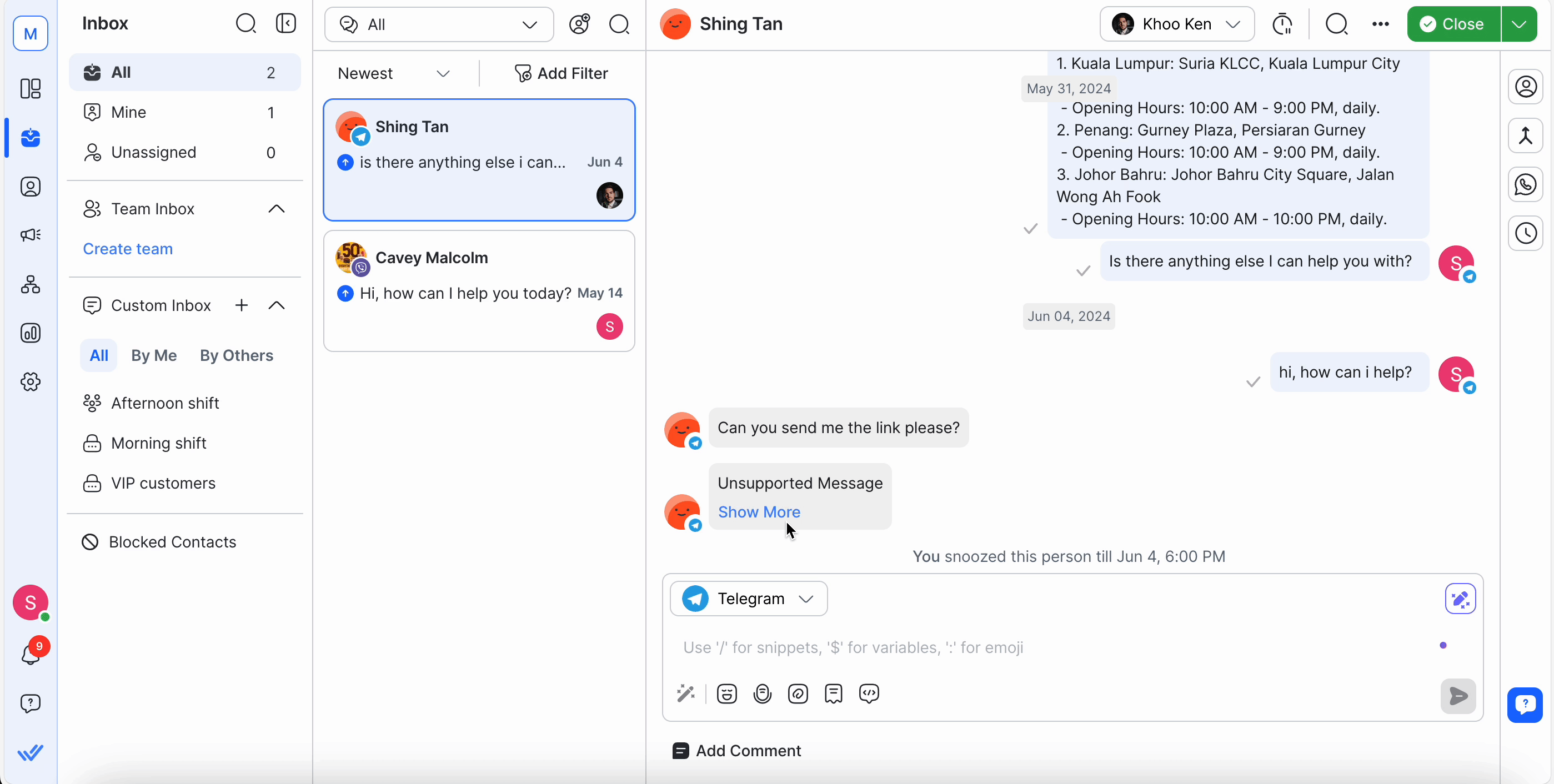Open Broadcasts from the left sidebar

(31, 235)
